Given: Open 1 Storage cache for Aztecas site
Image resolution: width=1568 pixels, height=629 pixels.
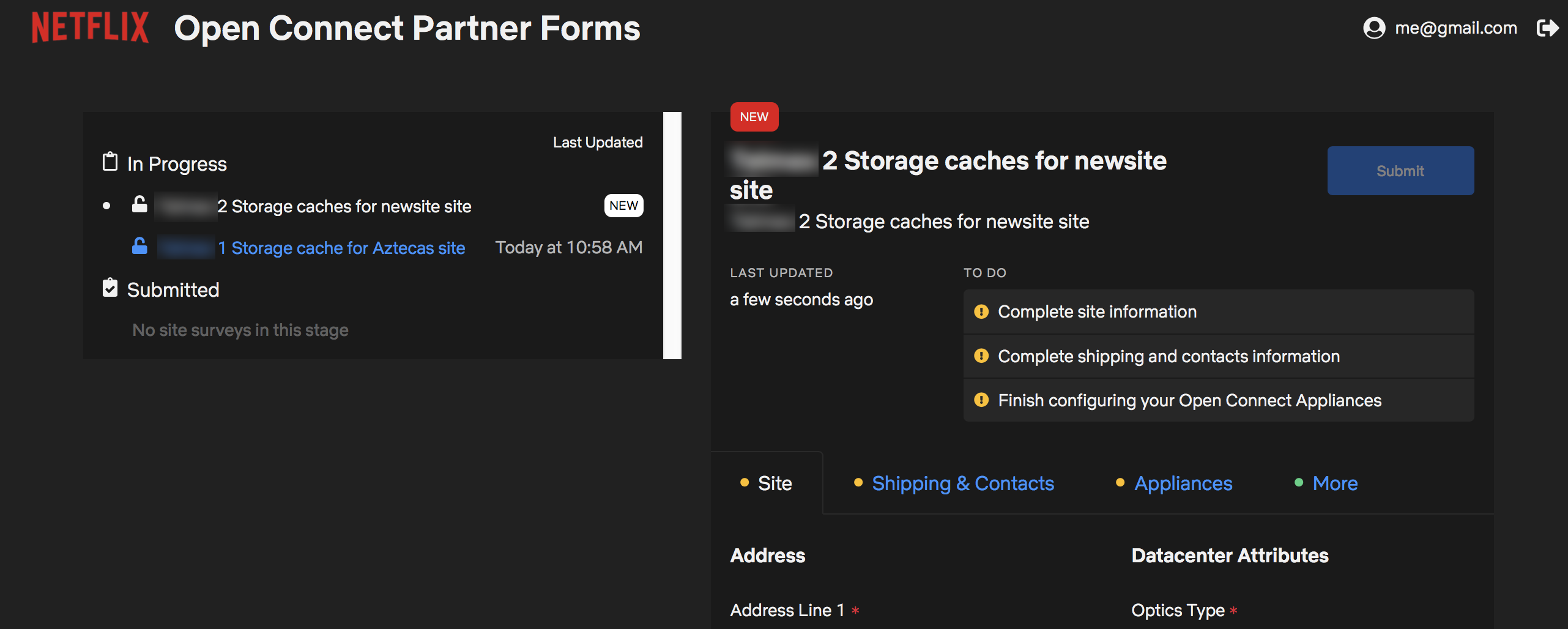Looking at the screenshot, I should 347,248.
